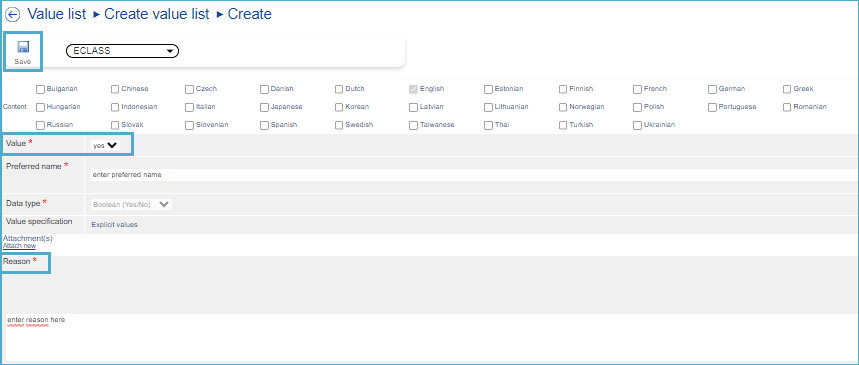Tick the Japanese language checkbox
859x365 pixels.
[264, 107]
